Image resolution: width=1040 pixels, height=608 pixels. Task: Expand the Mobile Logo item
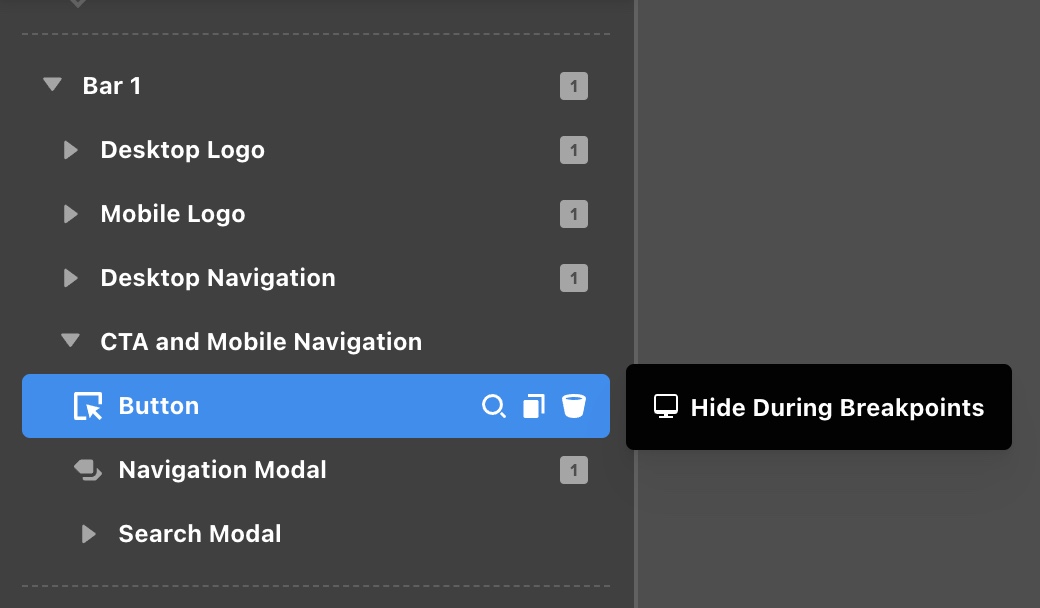[70, 214]
